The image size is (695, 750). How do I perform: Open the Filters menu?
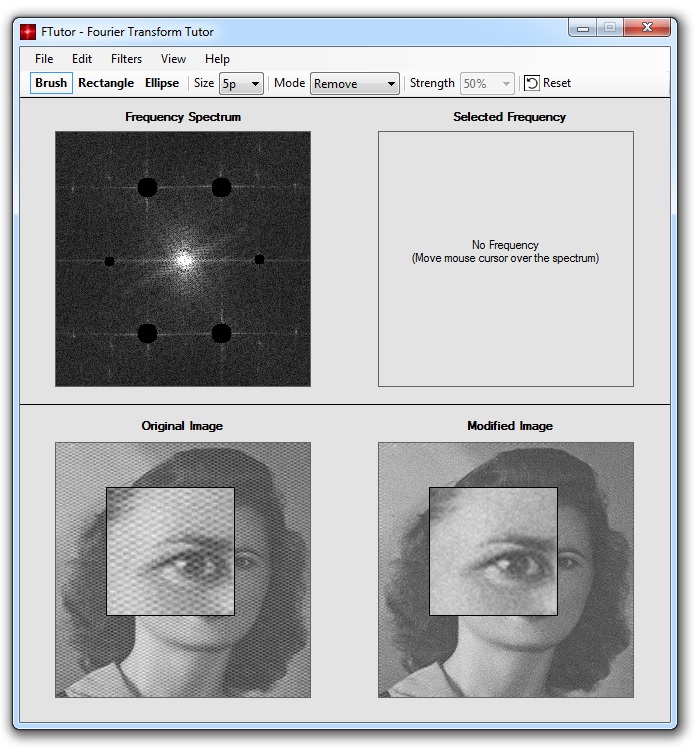coord(126,59)
